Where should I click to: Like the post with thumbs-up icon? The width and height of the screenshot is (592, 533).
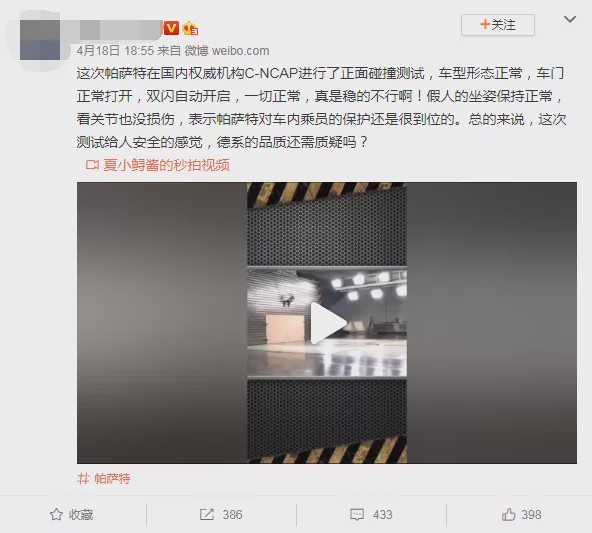point(508,514)
